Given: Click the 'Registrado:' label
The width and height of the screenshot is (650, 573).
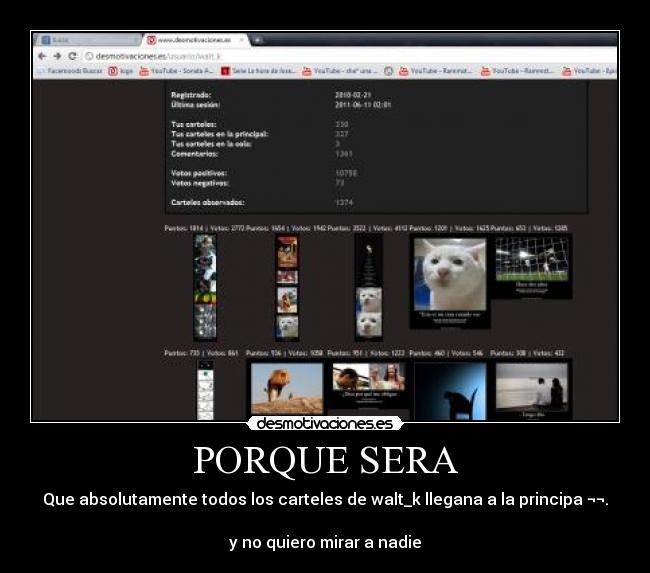Looking at the screenshot, I should pyautogui.click(x=191, y=95).
